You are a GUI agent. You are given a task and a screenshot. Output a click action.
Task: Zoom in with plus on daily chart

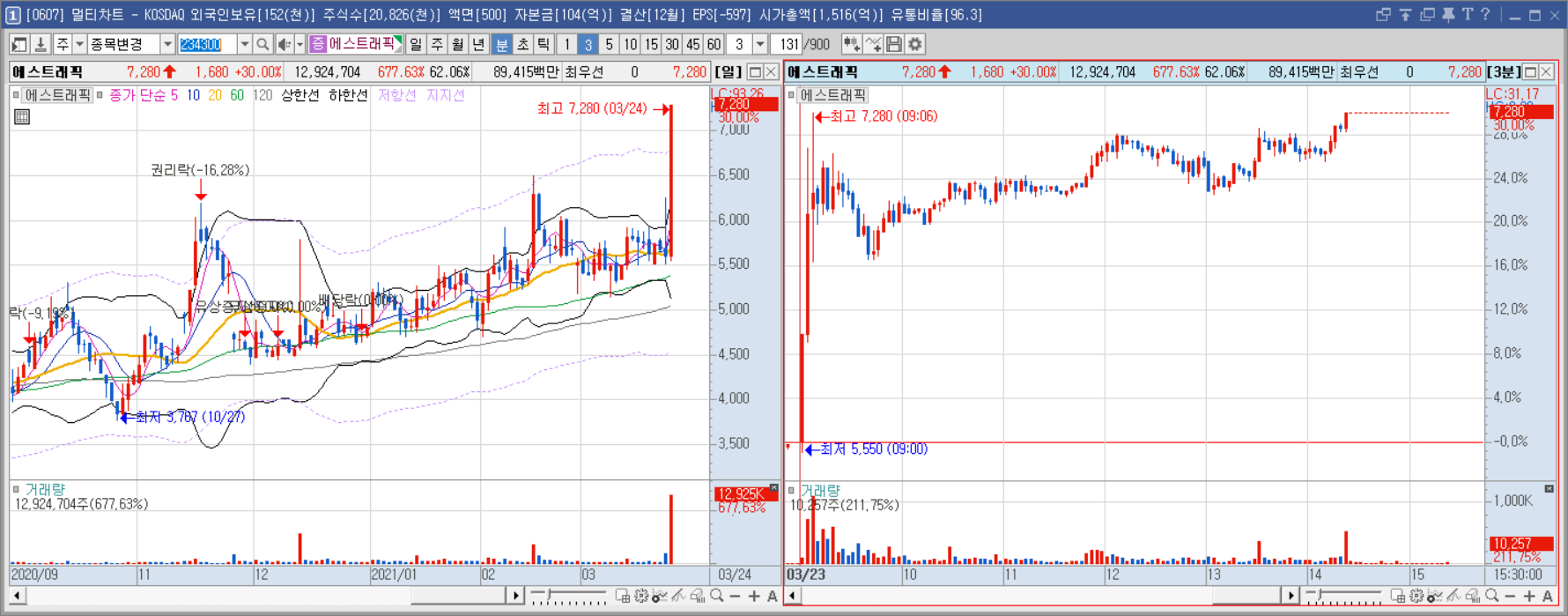[754, 597]
